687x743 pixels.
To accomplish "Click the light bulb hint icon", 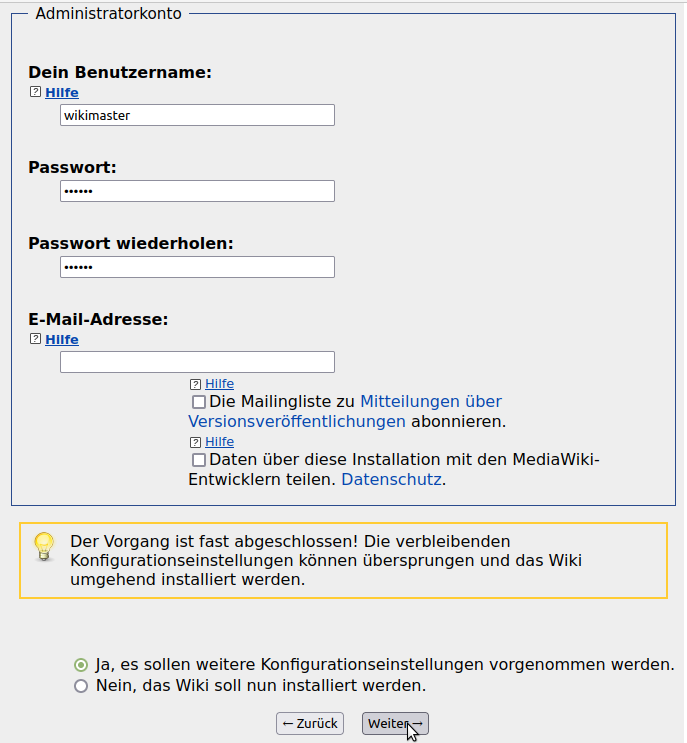I will tap(43, 546).
